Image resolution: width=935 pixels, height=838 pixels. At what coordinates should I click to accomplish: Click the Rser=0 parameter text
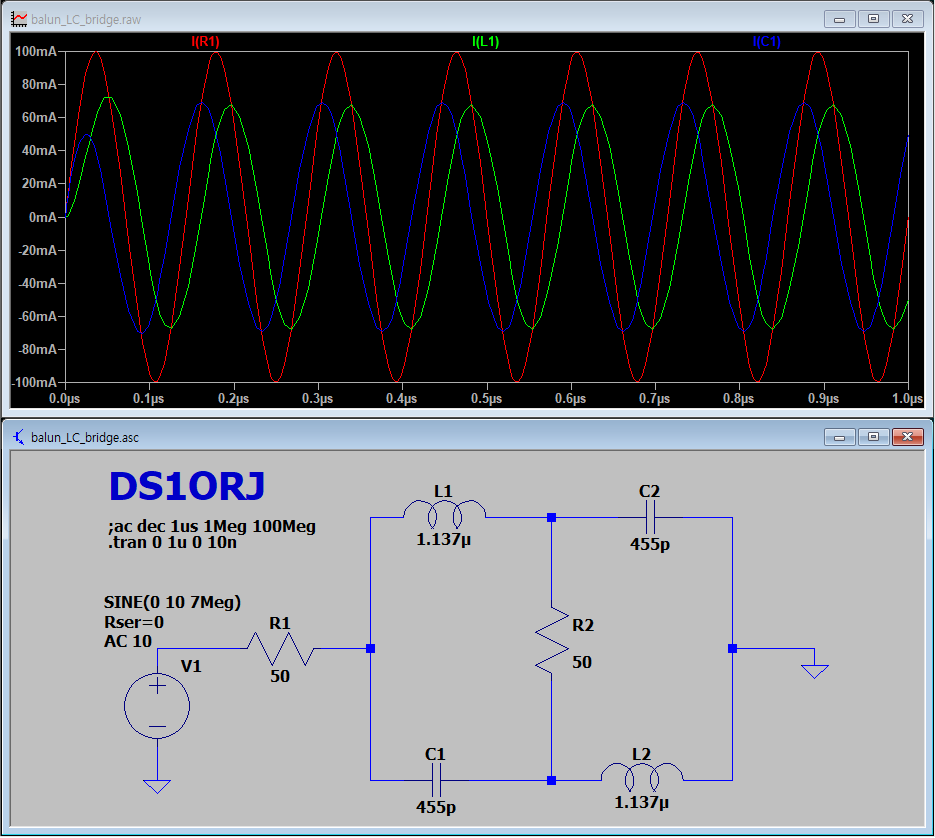[134, 622]
